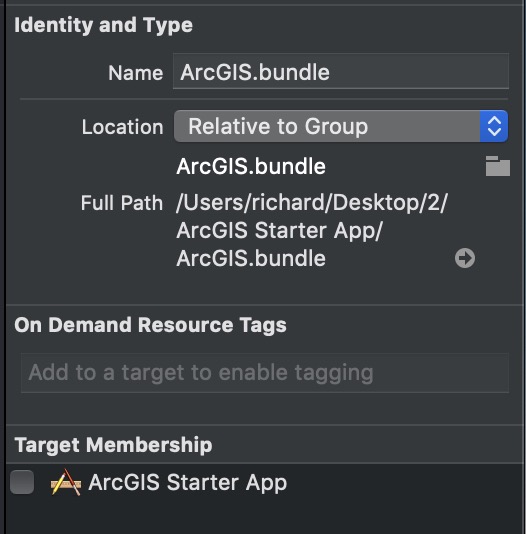Click the last ArcGIS.bundle line of full path
The height and width of the screenshot is (534, 526).
tap(251, 258)
